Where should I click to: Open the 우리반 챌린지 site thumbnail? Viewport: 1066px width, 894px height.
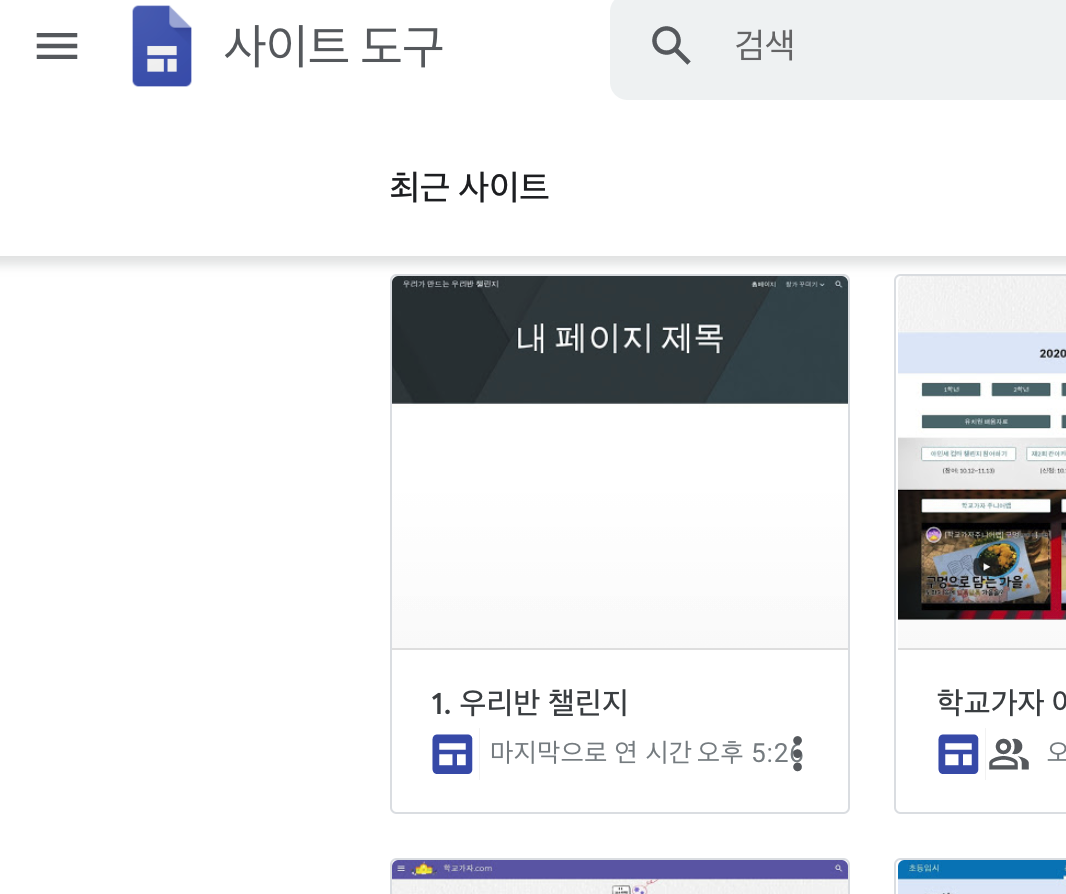620,462
